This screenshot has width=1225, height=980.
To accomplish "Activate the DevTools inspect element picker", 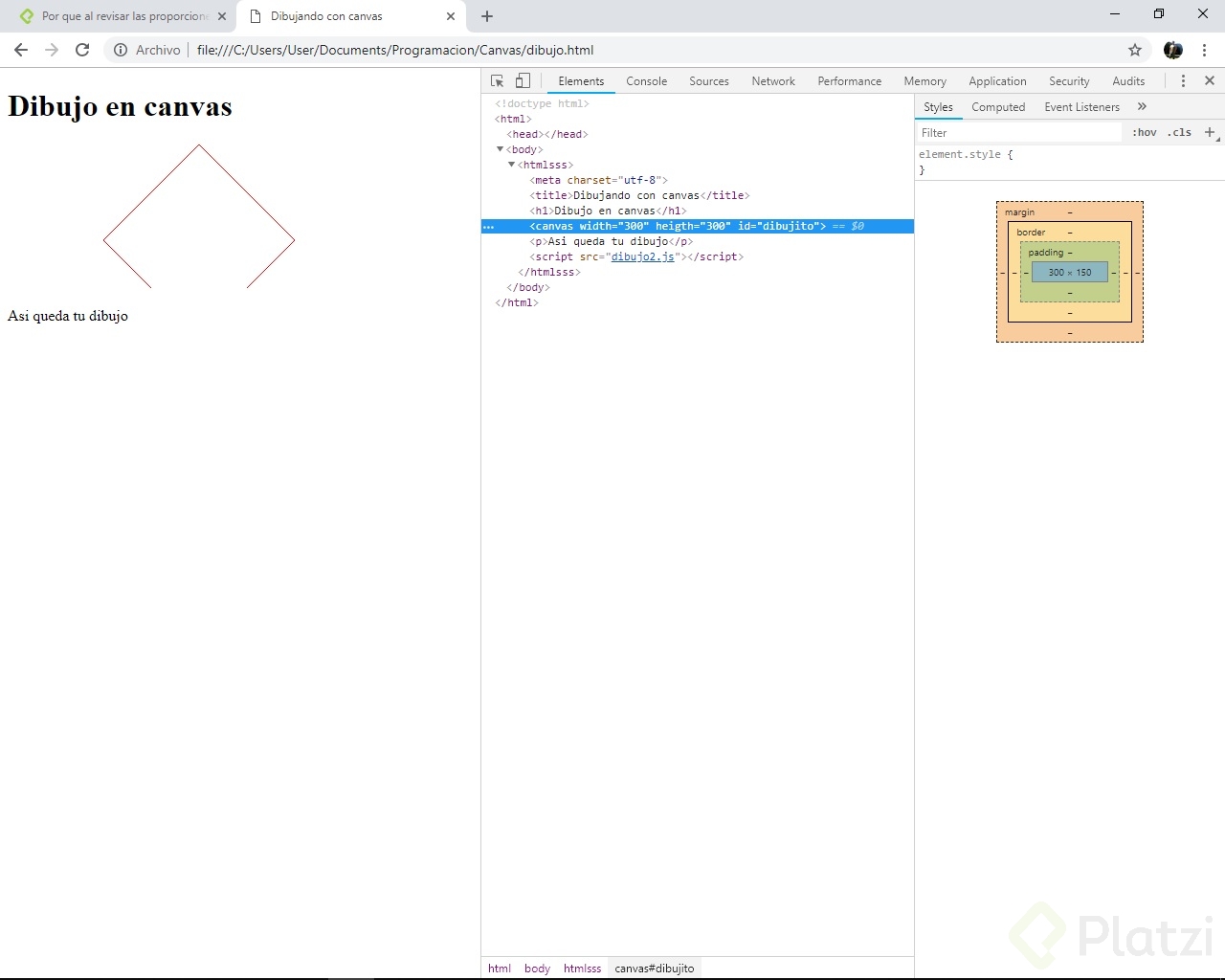I will point(498,81).
